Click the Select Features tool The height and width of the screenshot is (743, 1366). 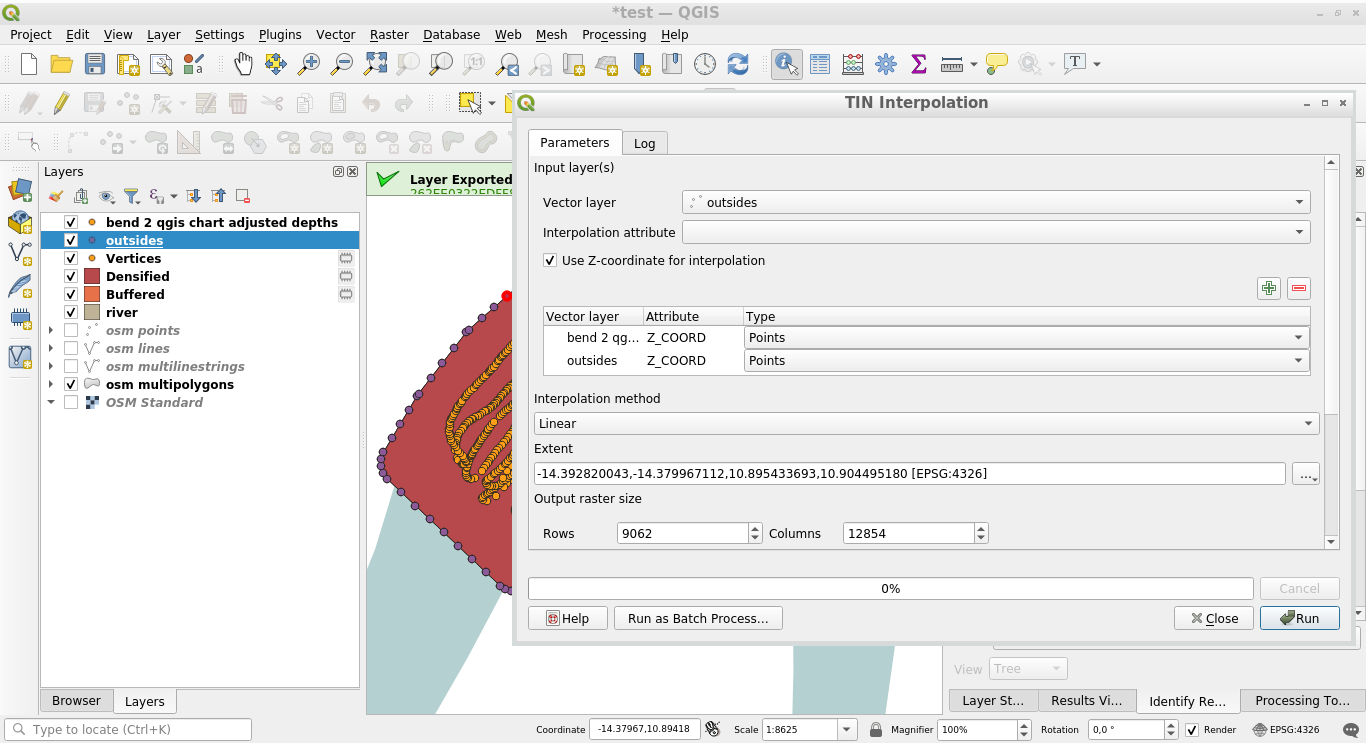[x=468, y=103]
